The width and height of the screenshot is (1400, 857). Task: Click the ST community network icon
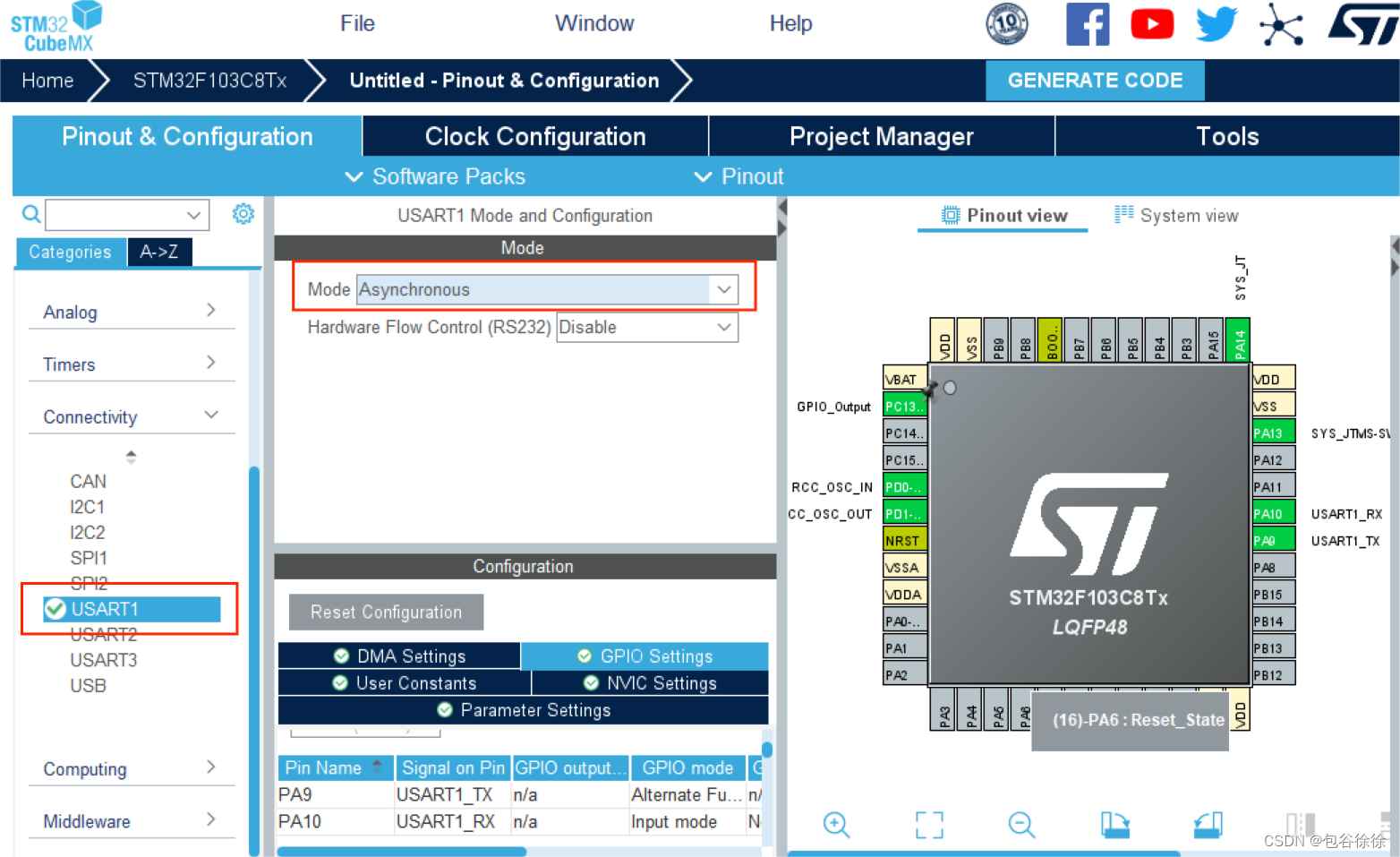(1281, 24)
